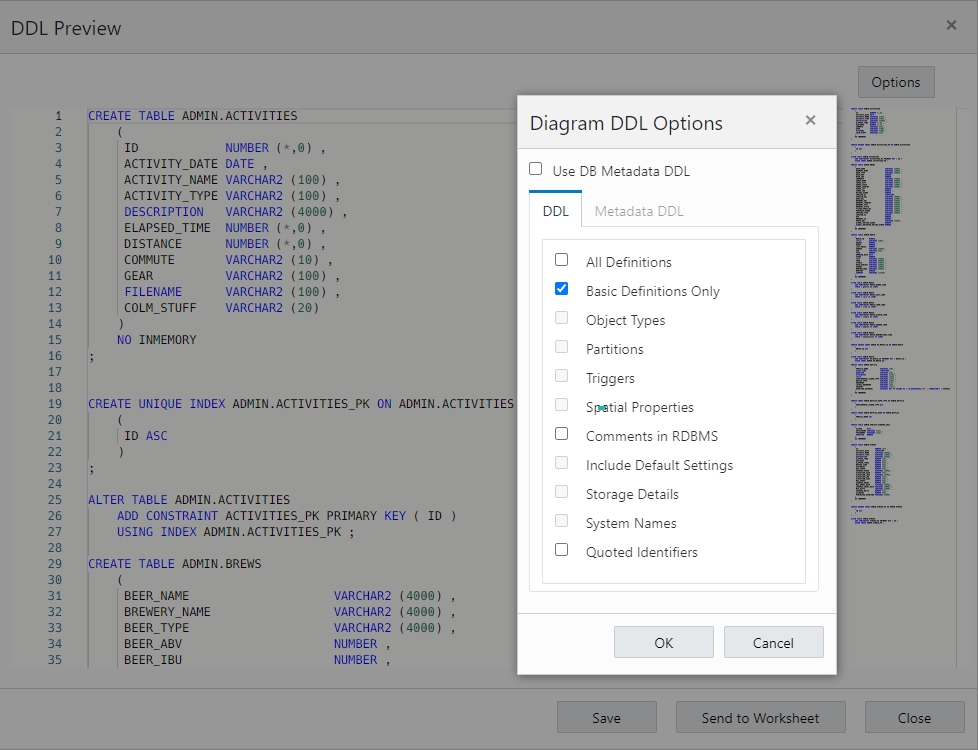
Task: Check the All Definitions option
Action: [561, 261]
